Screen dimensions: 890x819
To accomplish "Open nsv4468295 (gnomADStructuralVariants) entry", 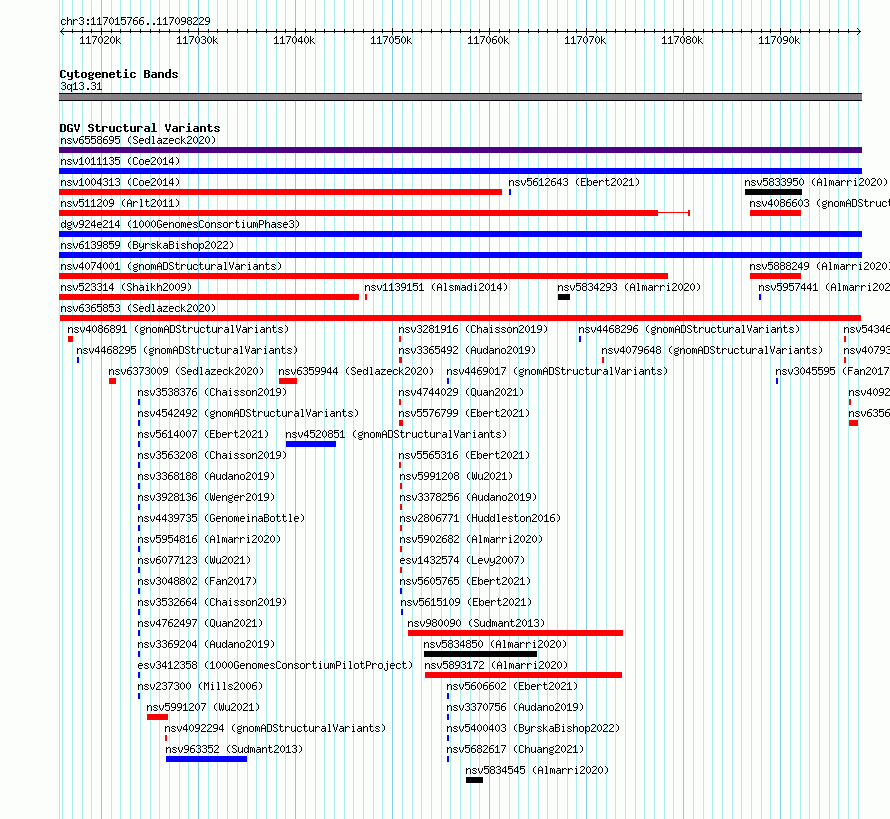I will (x=187, y=350).
